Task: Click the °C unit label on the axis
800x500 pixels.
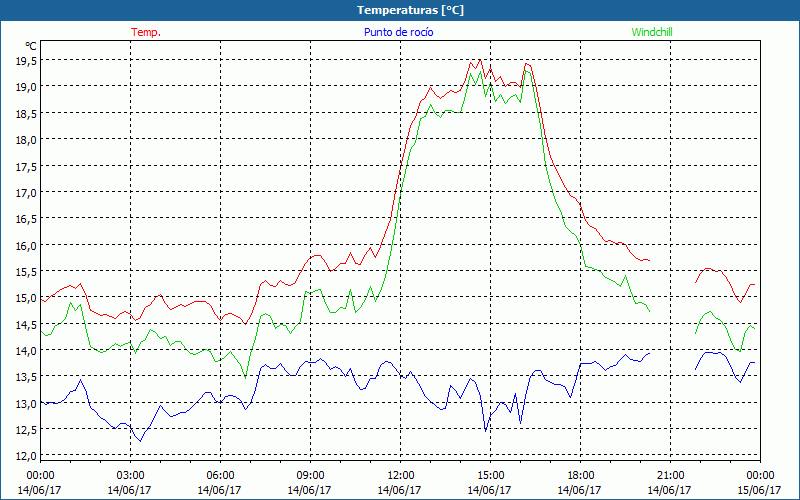Action: tap(31, 46)
